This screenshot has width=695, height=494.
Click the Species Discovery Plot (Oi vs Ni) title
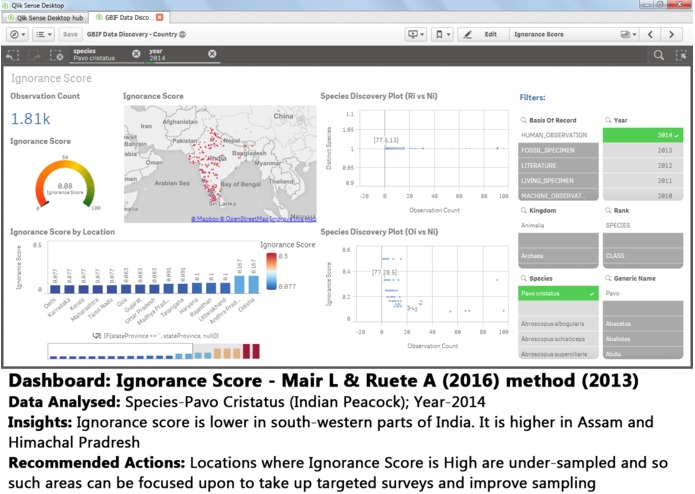click(x=379, y=232)
